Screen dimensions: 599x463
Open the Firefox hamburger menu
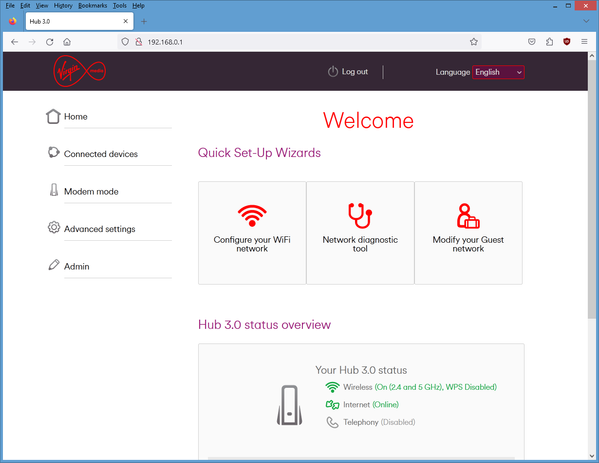584,42
